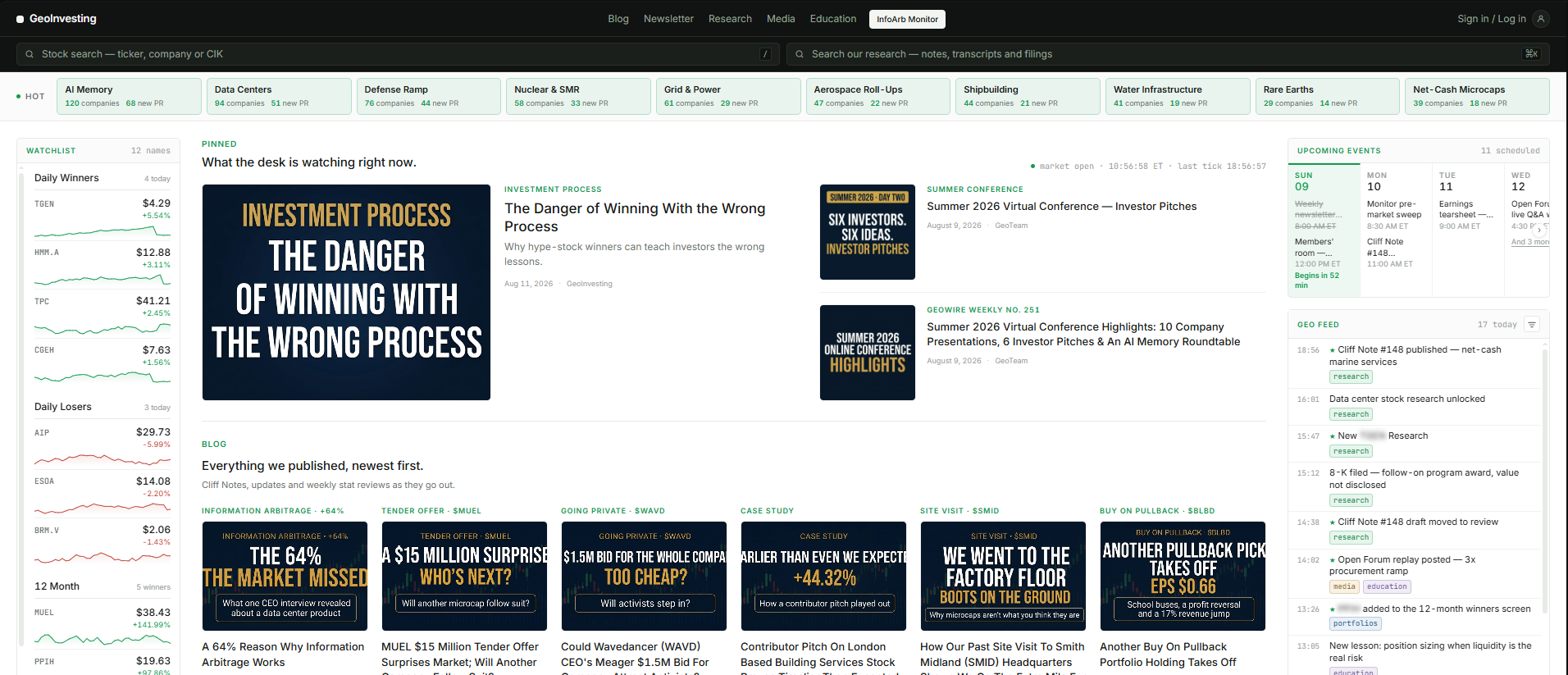Click Sign in / Log in
The width and height of the screenshot is (1568, 675).
coord(1492,19)
